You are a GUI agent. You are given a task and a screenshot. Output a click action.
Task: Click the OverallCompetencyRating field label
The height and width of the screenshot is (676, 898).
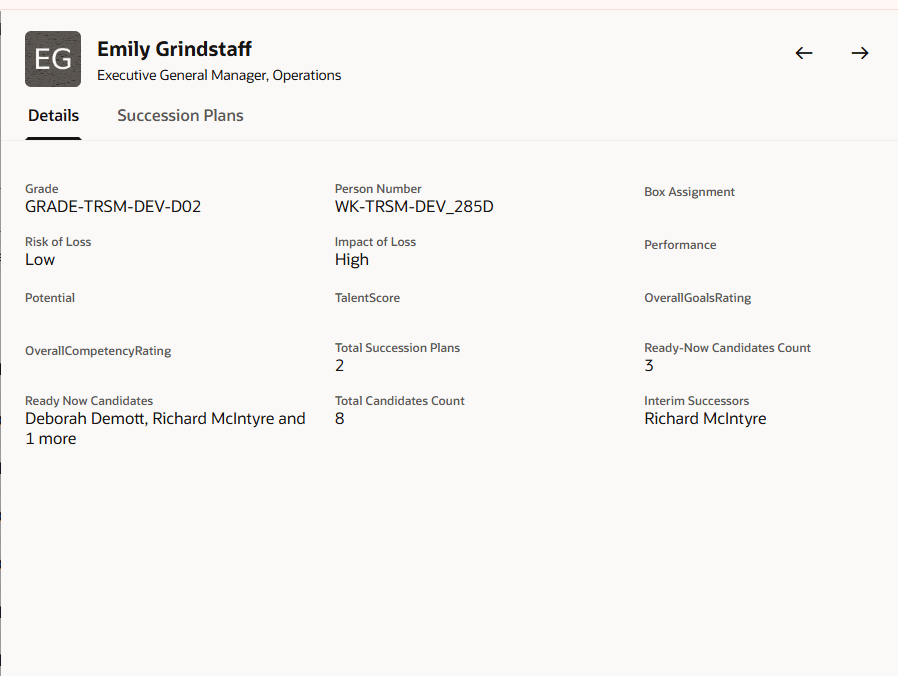point(97,350)
